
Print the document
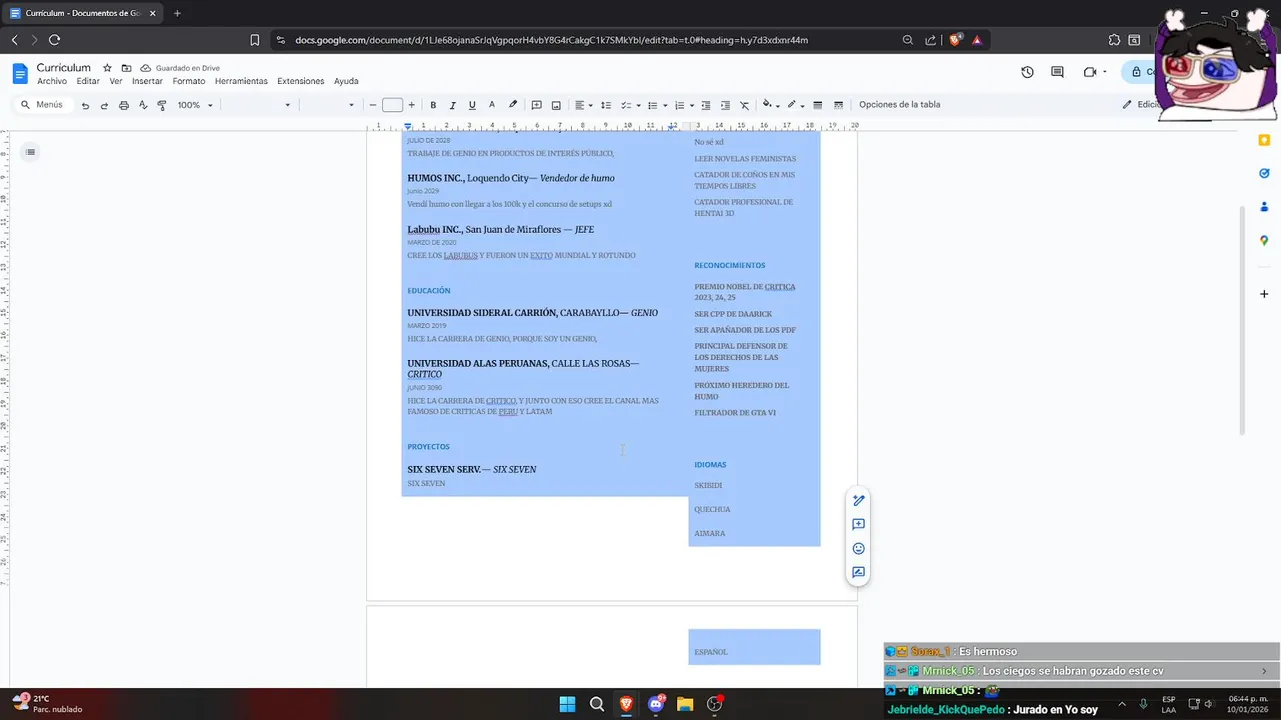click(124, 105)
